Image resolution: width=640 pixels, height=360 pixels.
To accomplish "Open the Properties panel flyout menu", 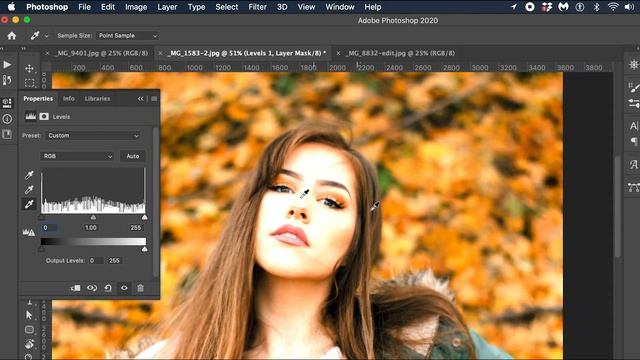I will click(154, 99).
